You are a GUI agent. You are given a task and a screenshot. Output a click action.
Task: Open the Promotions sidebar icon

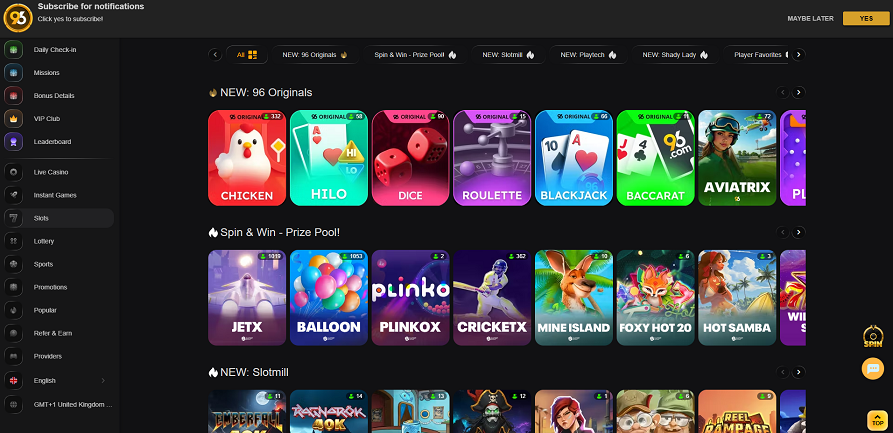click(13, 287)
